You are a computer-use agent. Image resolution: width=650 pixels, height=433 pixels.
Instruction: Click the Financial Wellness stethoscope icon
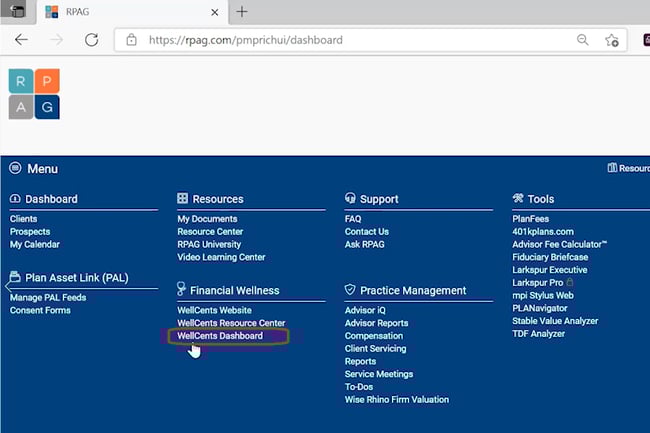181,288
